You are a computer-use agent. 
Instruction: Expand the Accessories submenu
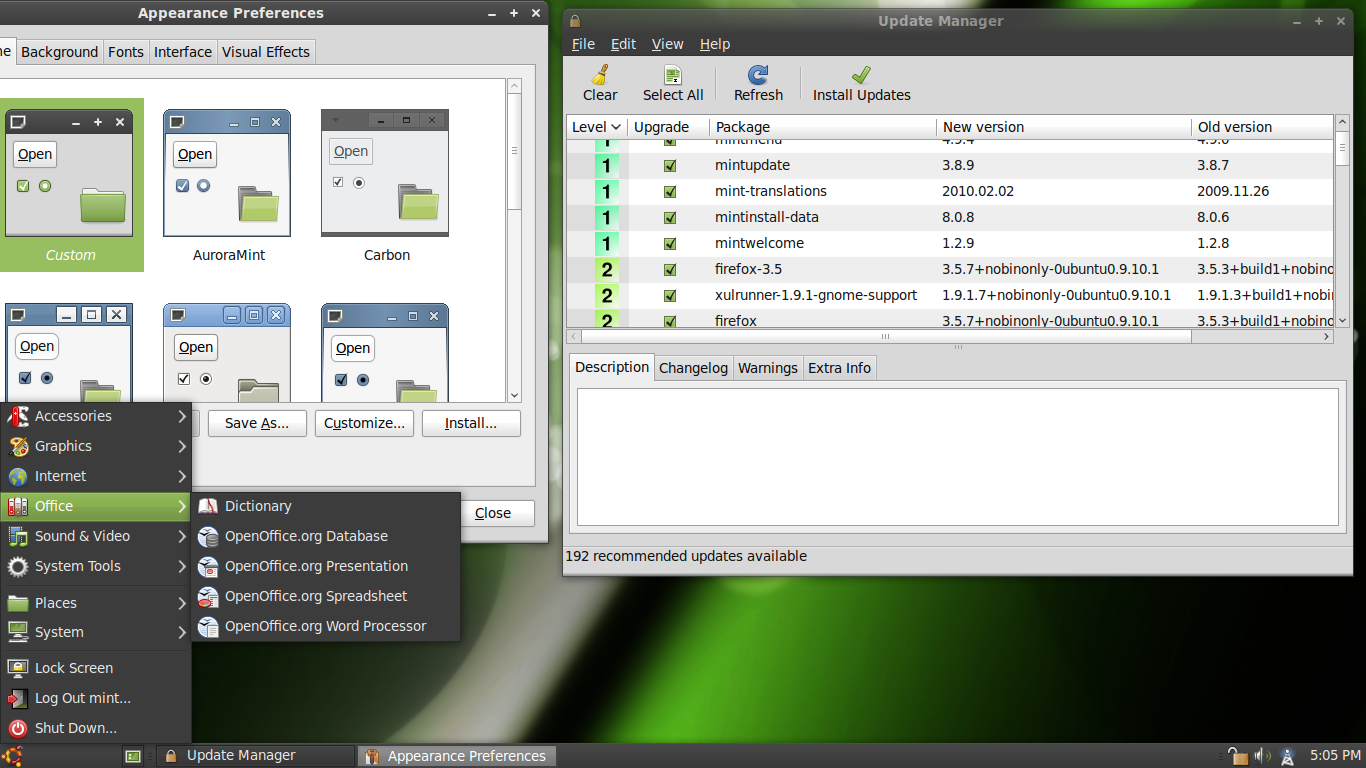96,416
